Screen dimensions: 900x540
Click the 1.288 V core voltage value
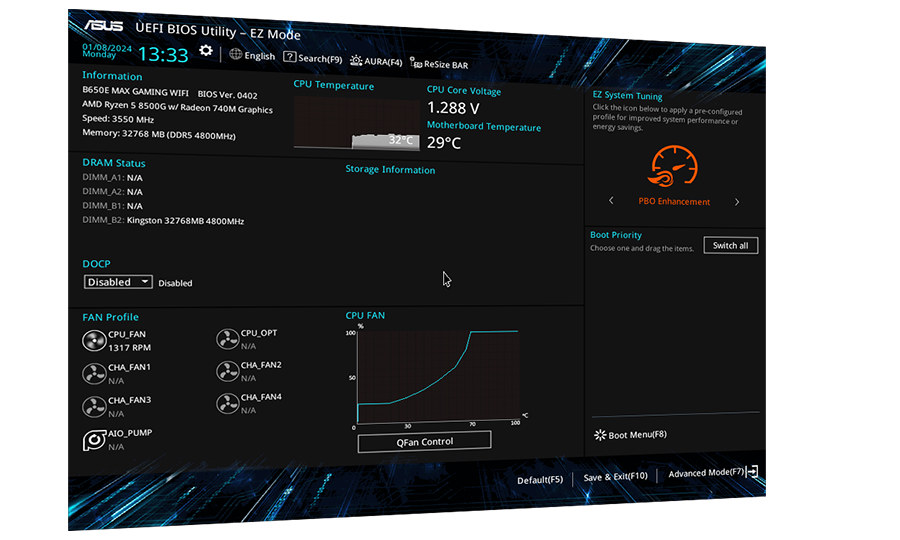click(x=453, y=108)
